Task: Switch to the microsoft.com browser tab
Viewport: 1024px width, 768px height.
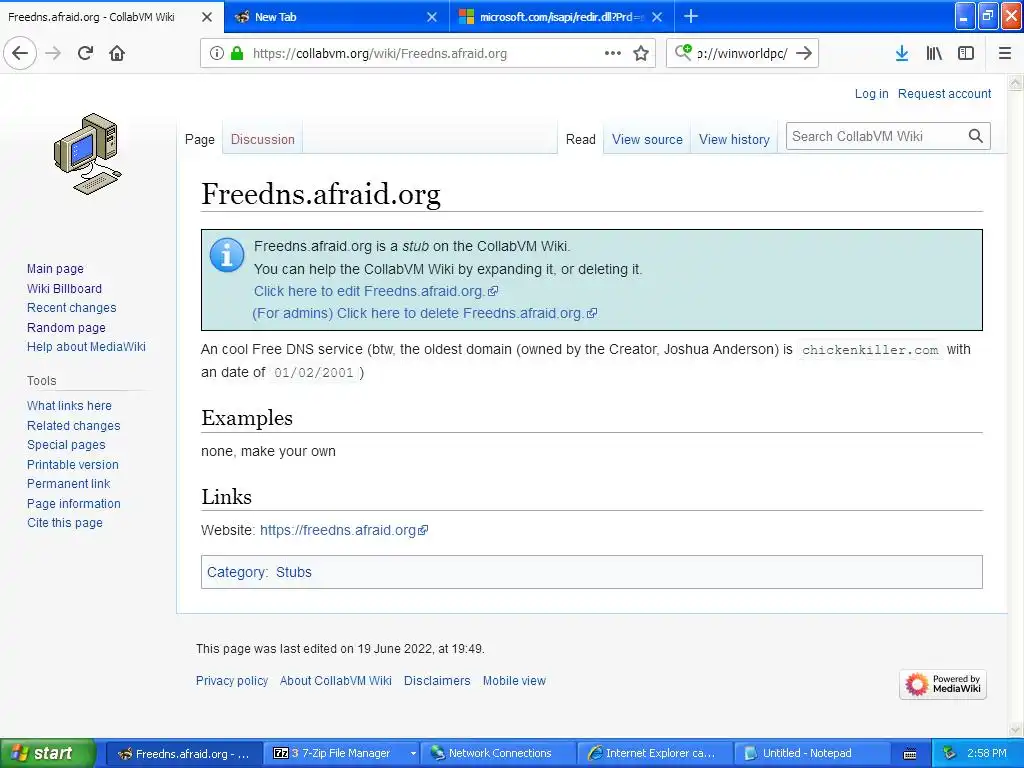Action: tap(562, 17)
